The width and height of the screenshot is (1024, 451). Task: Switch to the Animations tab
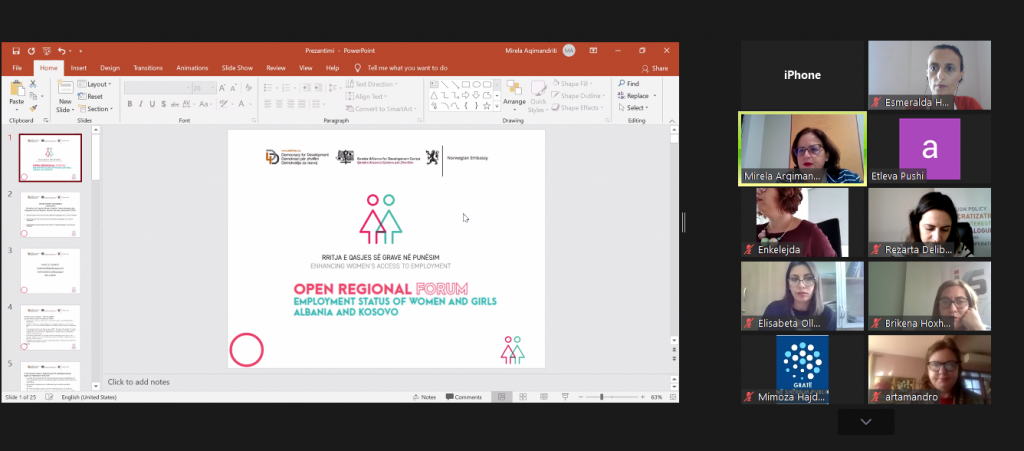(192, 68)
